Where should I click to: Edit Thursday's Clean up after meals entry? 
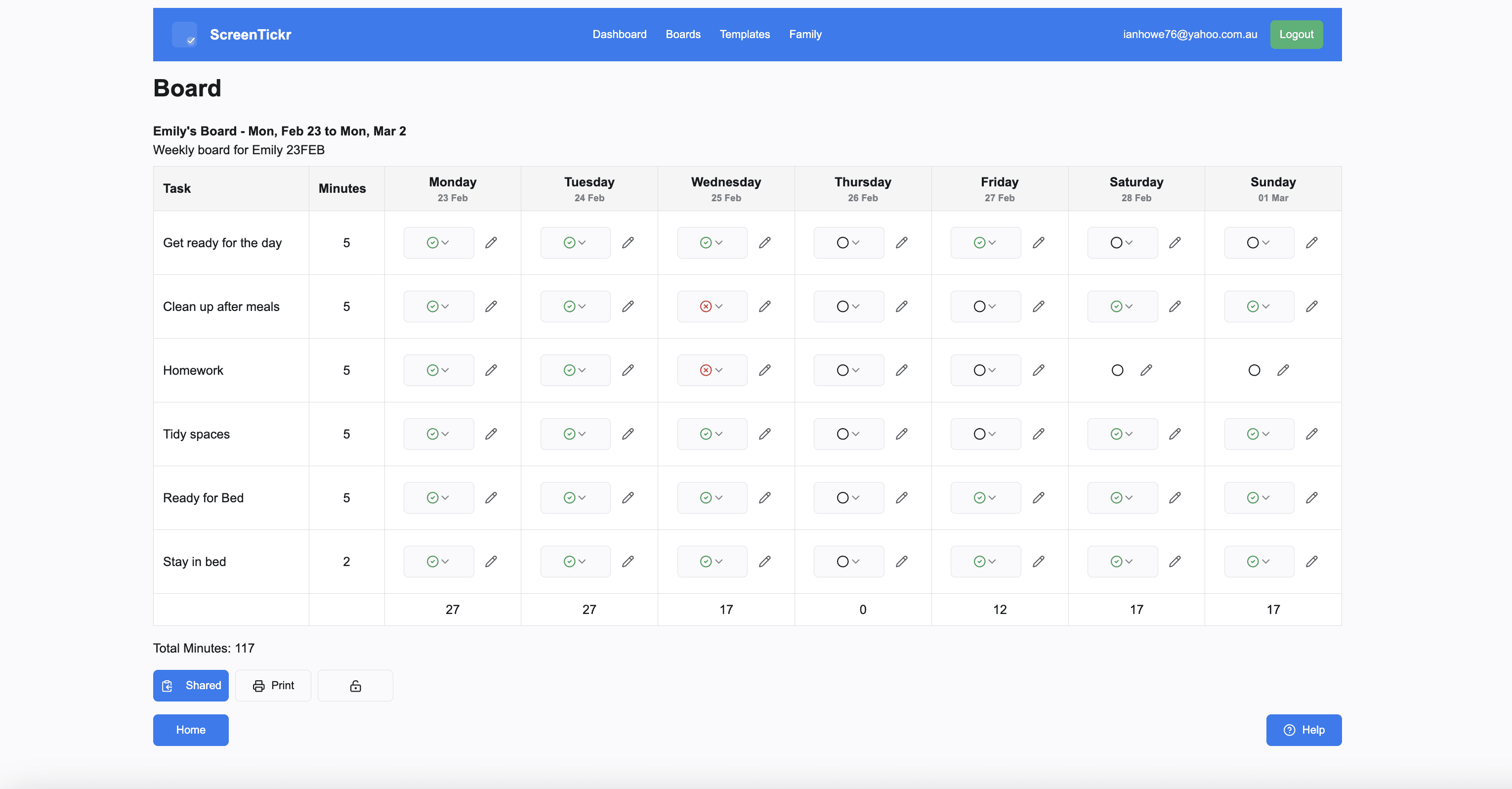[902, 307]
